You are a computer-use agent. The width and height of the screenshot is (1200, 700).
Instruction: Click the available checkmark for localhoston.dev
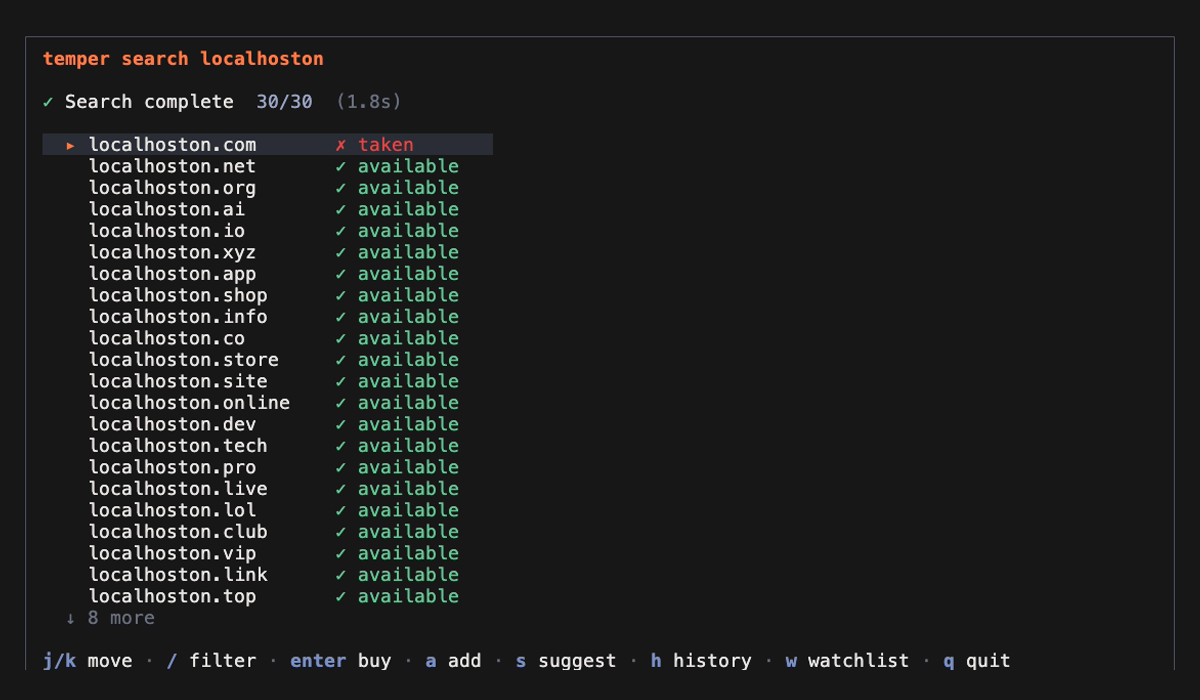(341, 424)
